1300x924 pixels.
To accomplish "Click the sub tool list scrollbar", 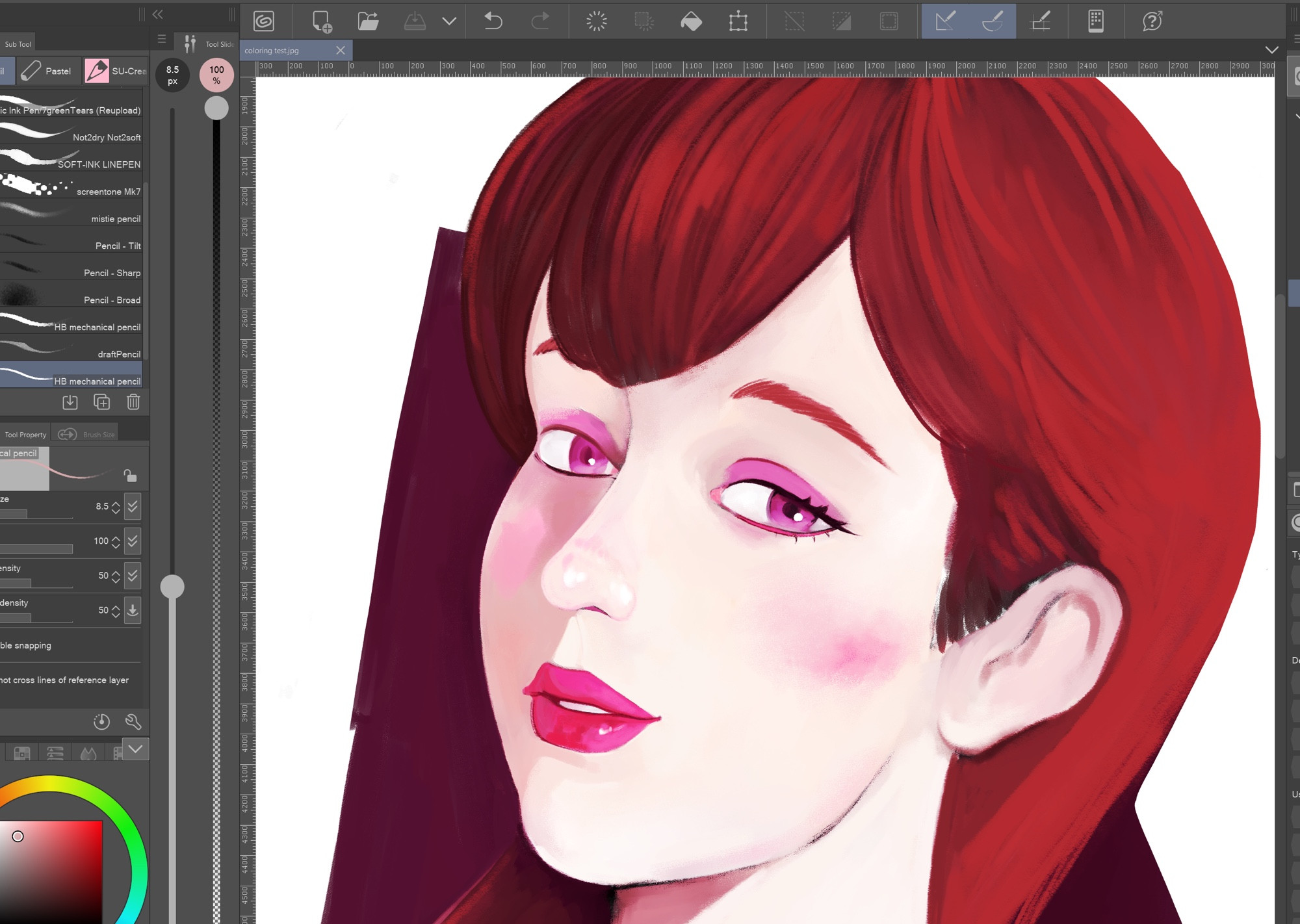I will pos(146,272).
